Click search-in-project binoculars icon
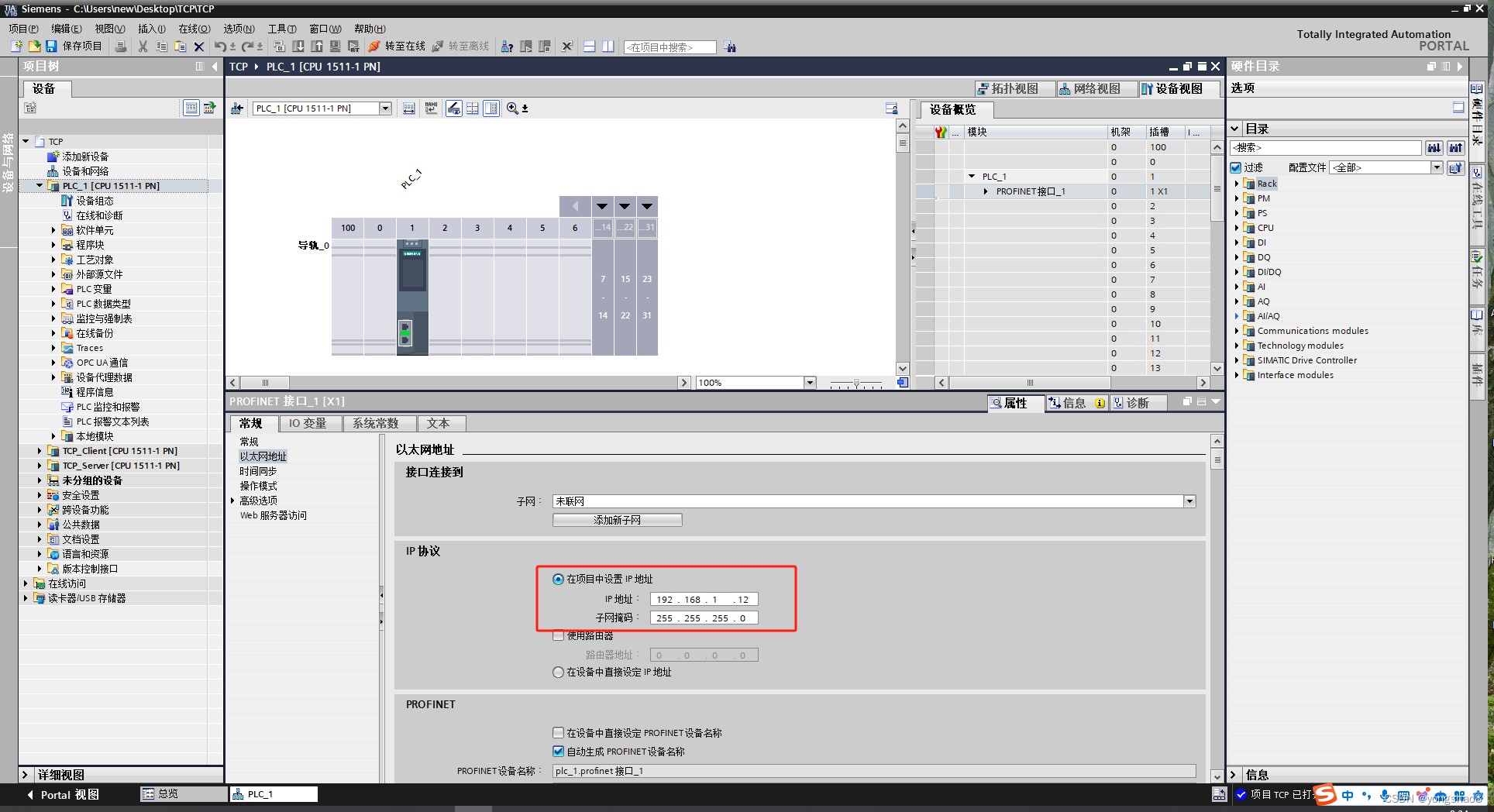Viewport: 1494px width, 812px height. tap(730, 46)
